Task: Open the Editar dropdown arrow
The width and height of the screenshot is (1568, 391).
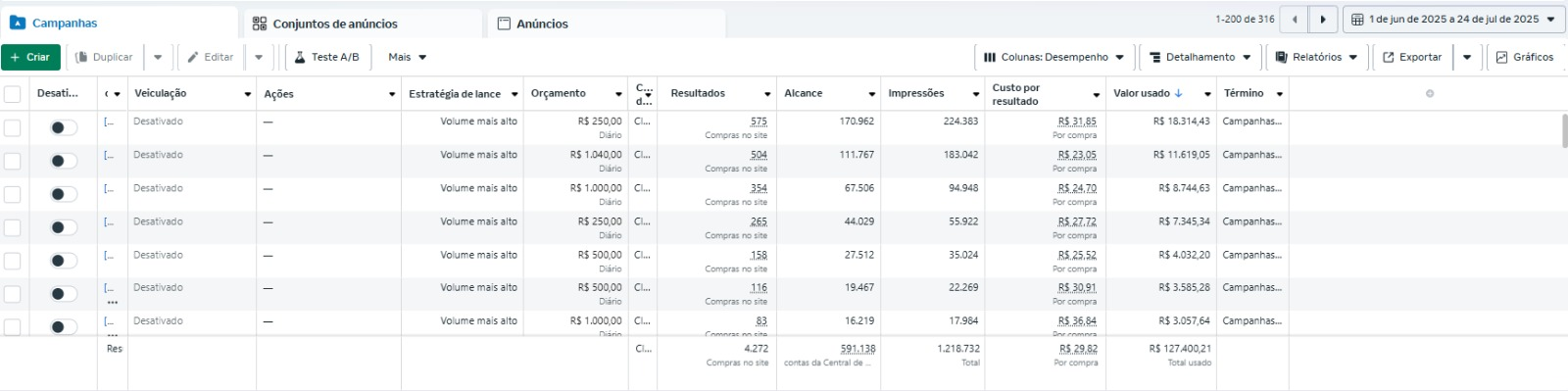Action: click(x=259, y=57)
